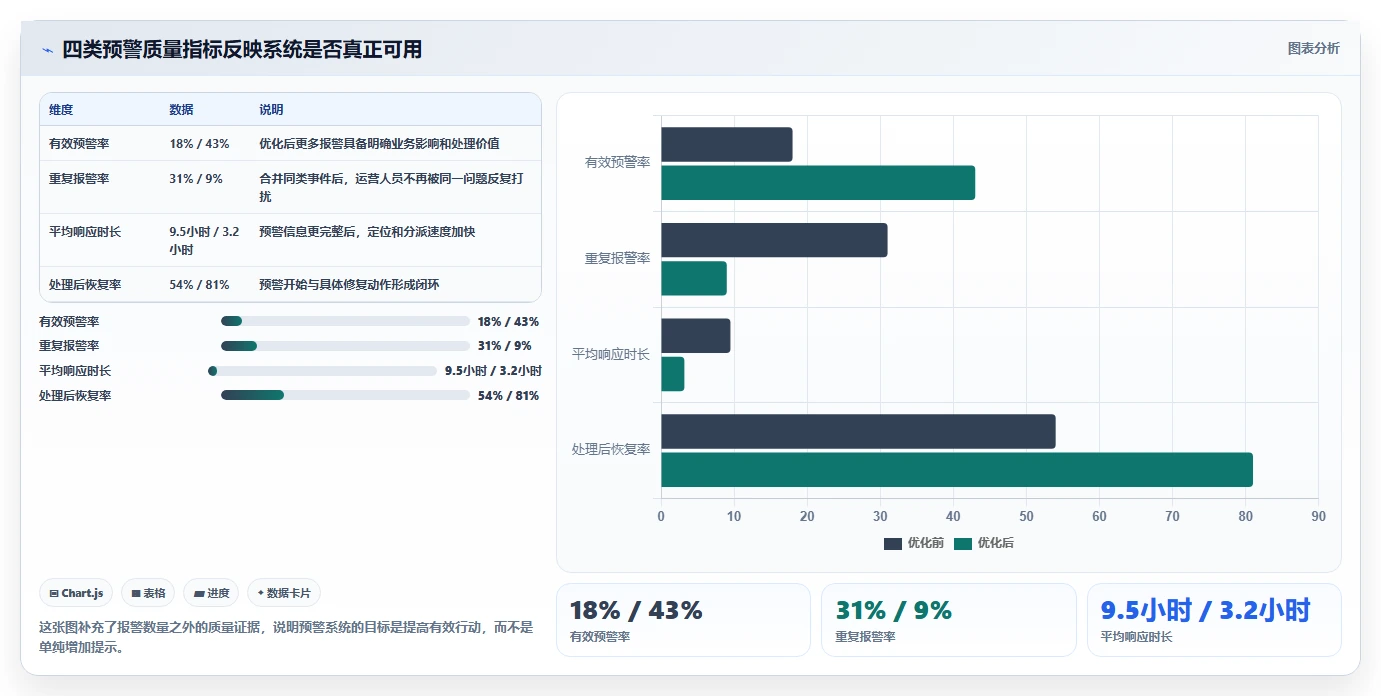Image resolution: width=1381 pixels, height=696 pixels.
Task: Click the 18% / 43% data card
Action: tap(683, 620)
